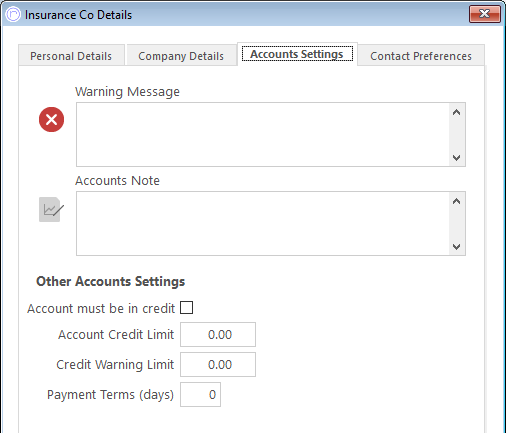Click the Payment Terms (days) field
Screen dimensions: 506x433
coord(200,394)
